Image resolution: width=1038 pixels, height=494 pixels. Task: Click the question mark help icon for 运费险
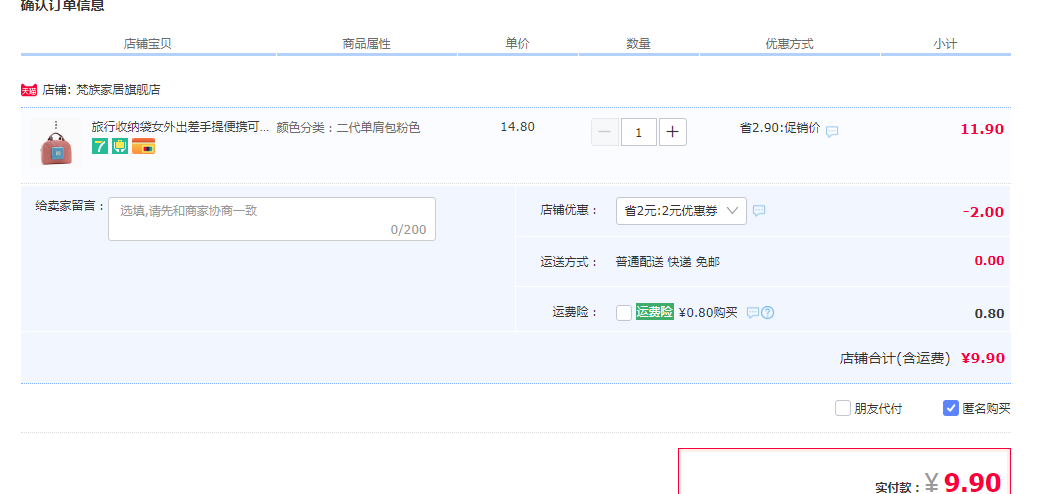(x=767, y=313)
